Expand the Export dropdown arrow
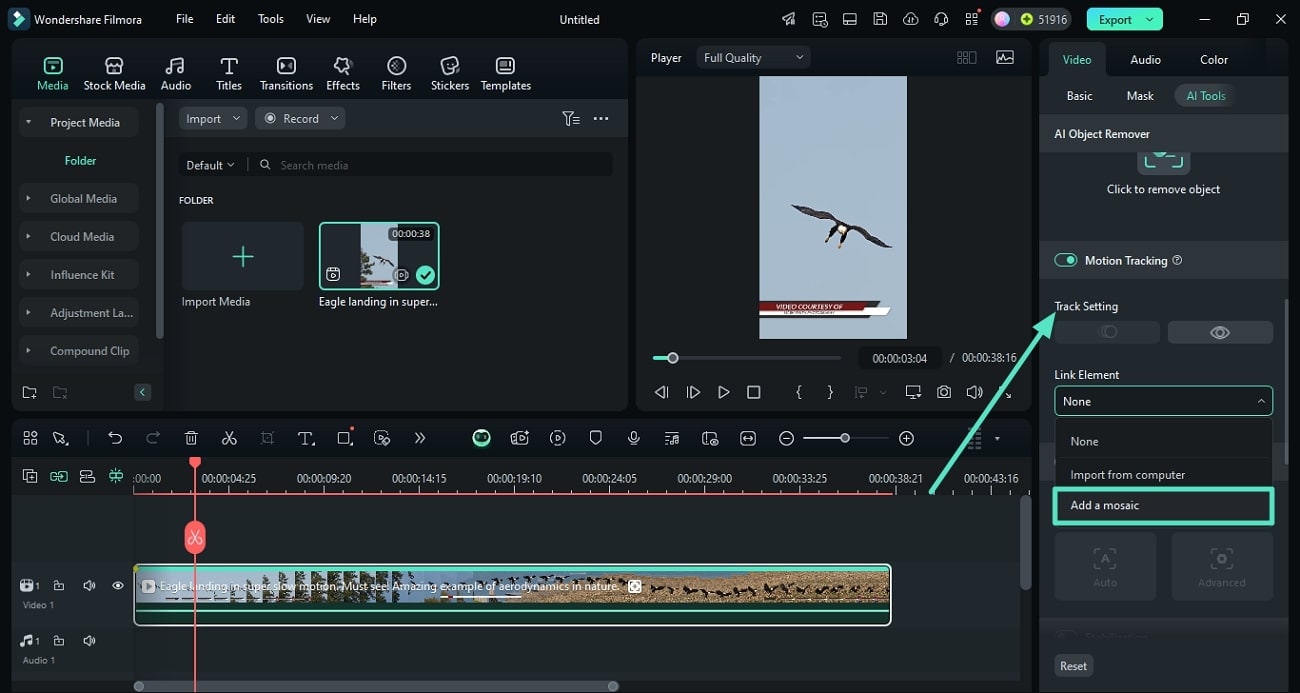This screenshot has width=1300, height=693. pyautogui.click(x=1151, y=19)
